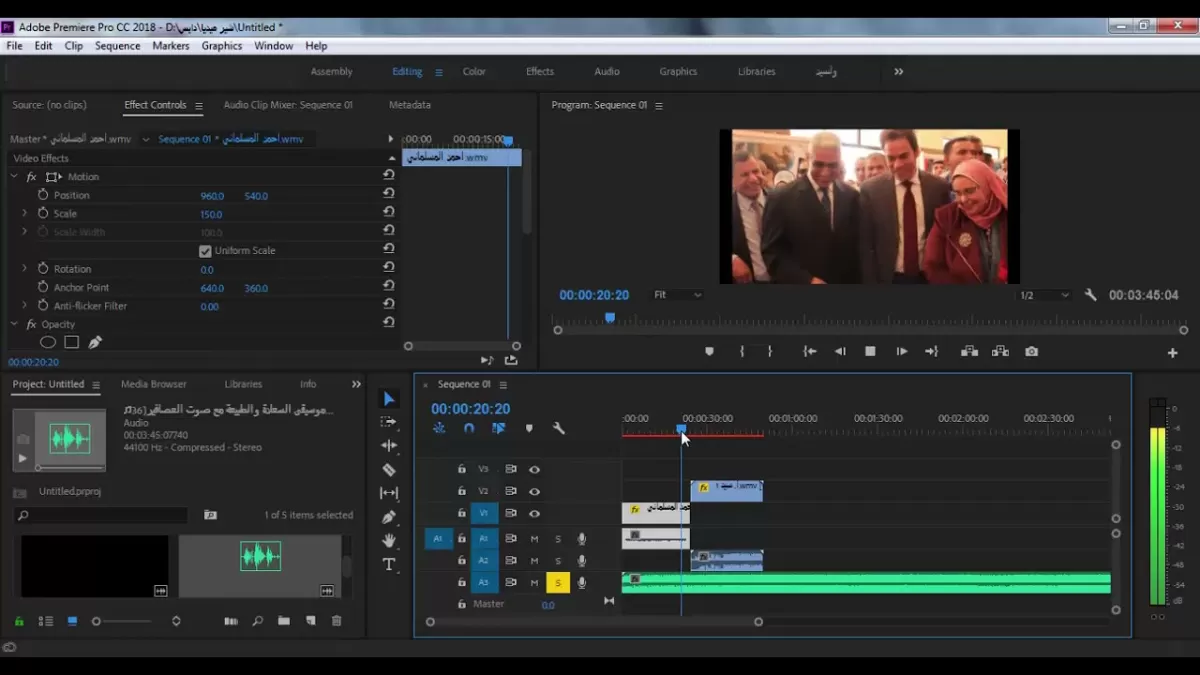Image resolution: width=1200 pixels, height=675 pixels.
Task: Select the Pen tool in the tools panel
Action: pos(389,517)
